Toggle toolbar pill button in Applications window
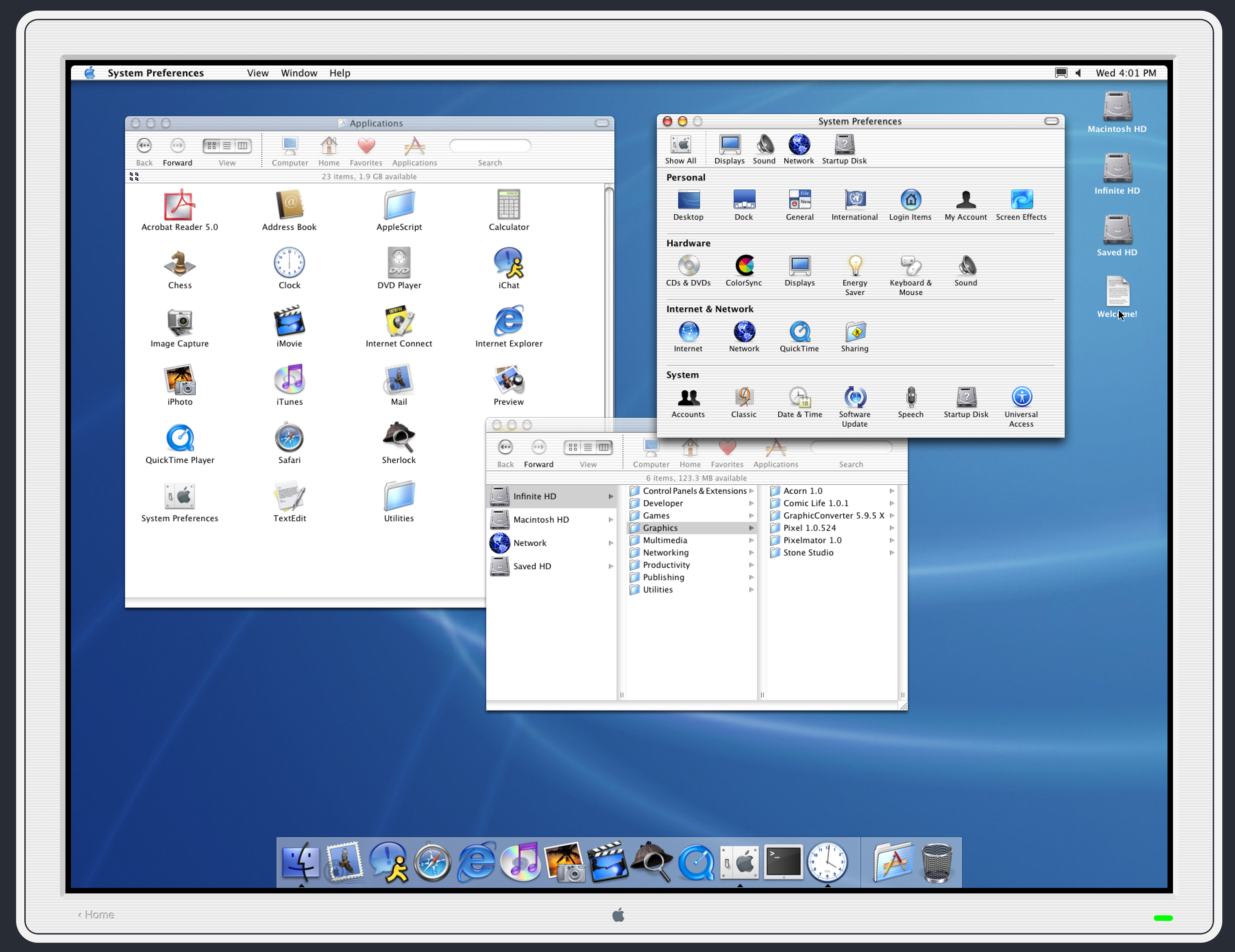Viewport: 1235px width, 952px height. 602,123
